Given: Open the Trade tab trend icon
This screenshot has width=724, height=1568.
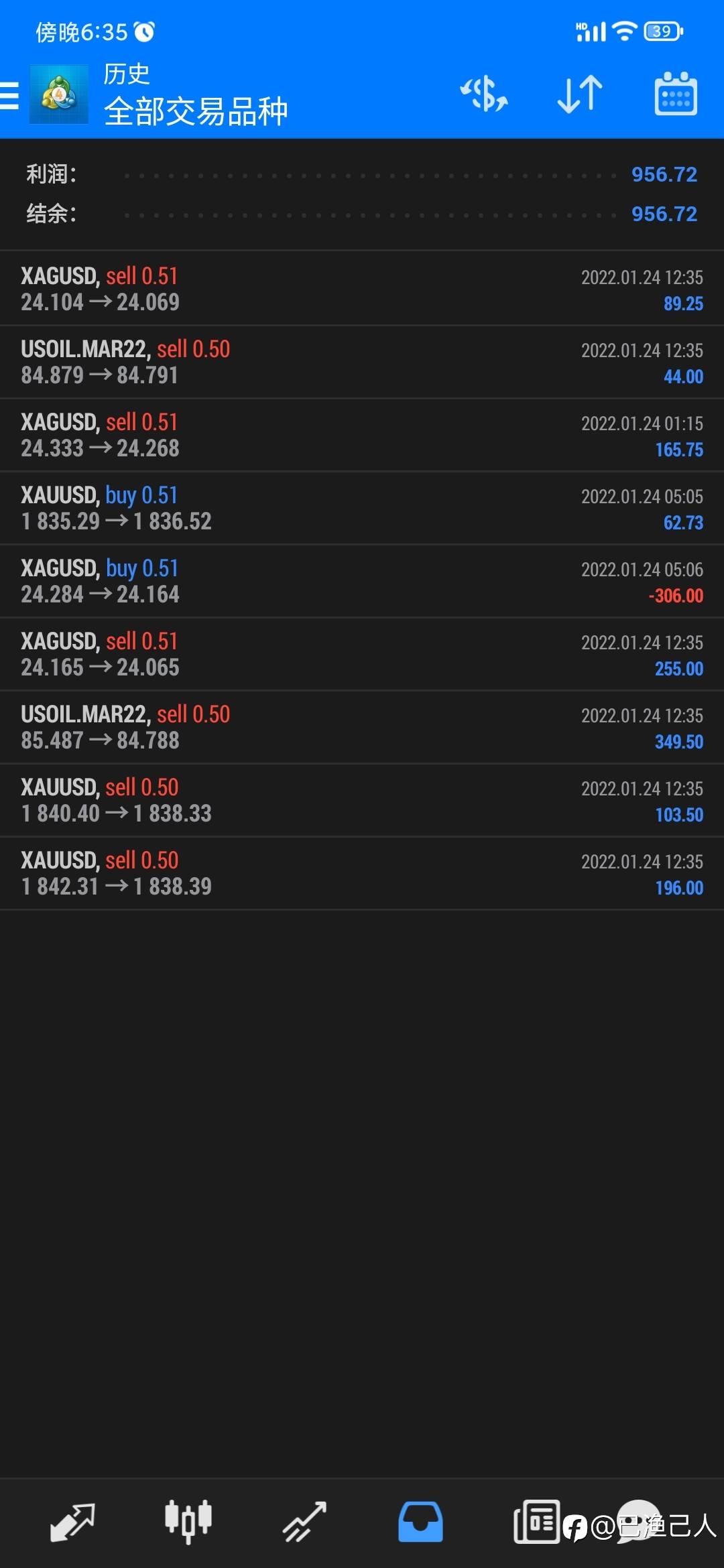Looking at the screenshot, I should click(x=304, y=1521).
